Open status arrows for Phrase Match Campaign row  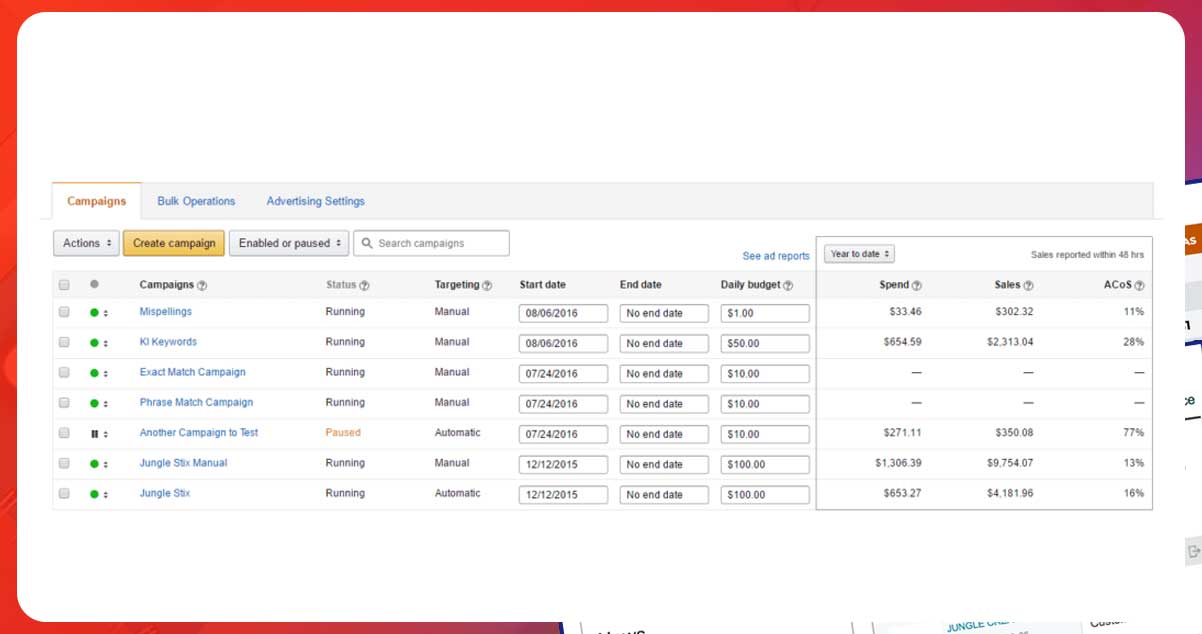(x=106, y=403)
